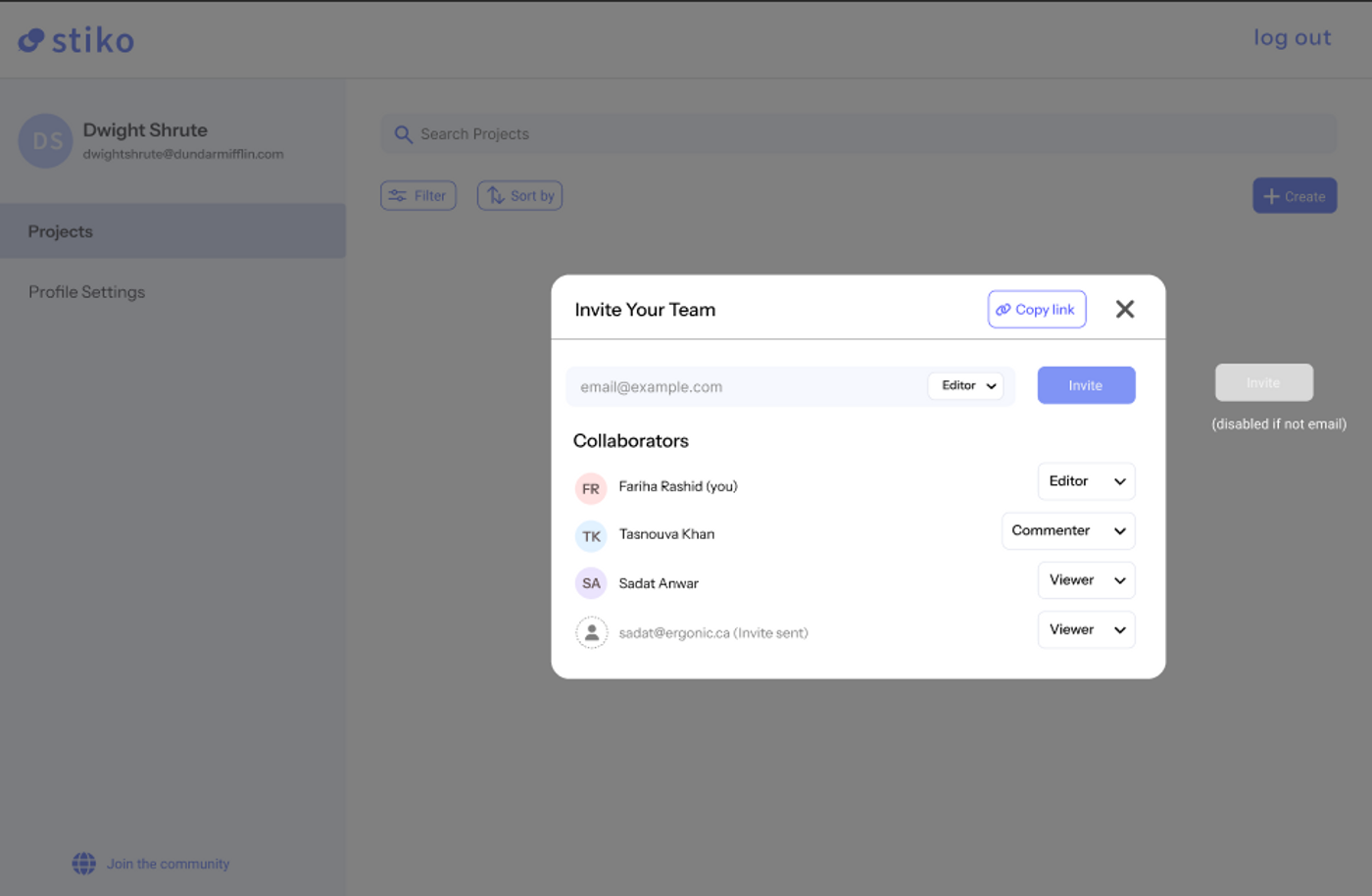Click the search magnifier icon
The height and width of the screenshot is (896, 1372).
pyautogui.click(x=403, y=134)
